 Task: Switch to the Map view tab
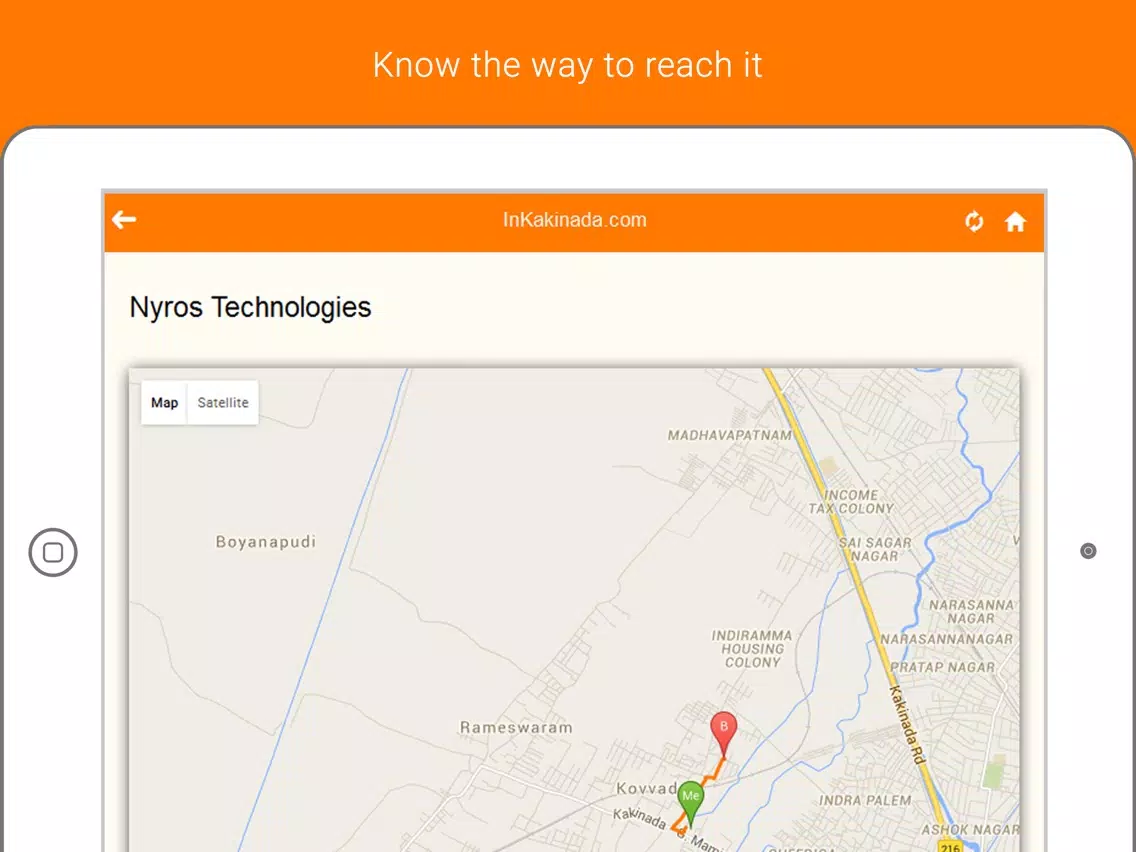coord(164,403)
